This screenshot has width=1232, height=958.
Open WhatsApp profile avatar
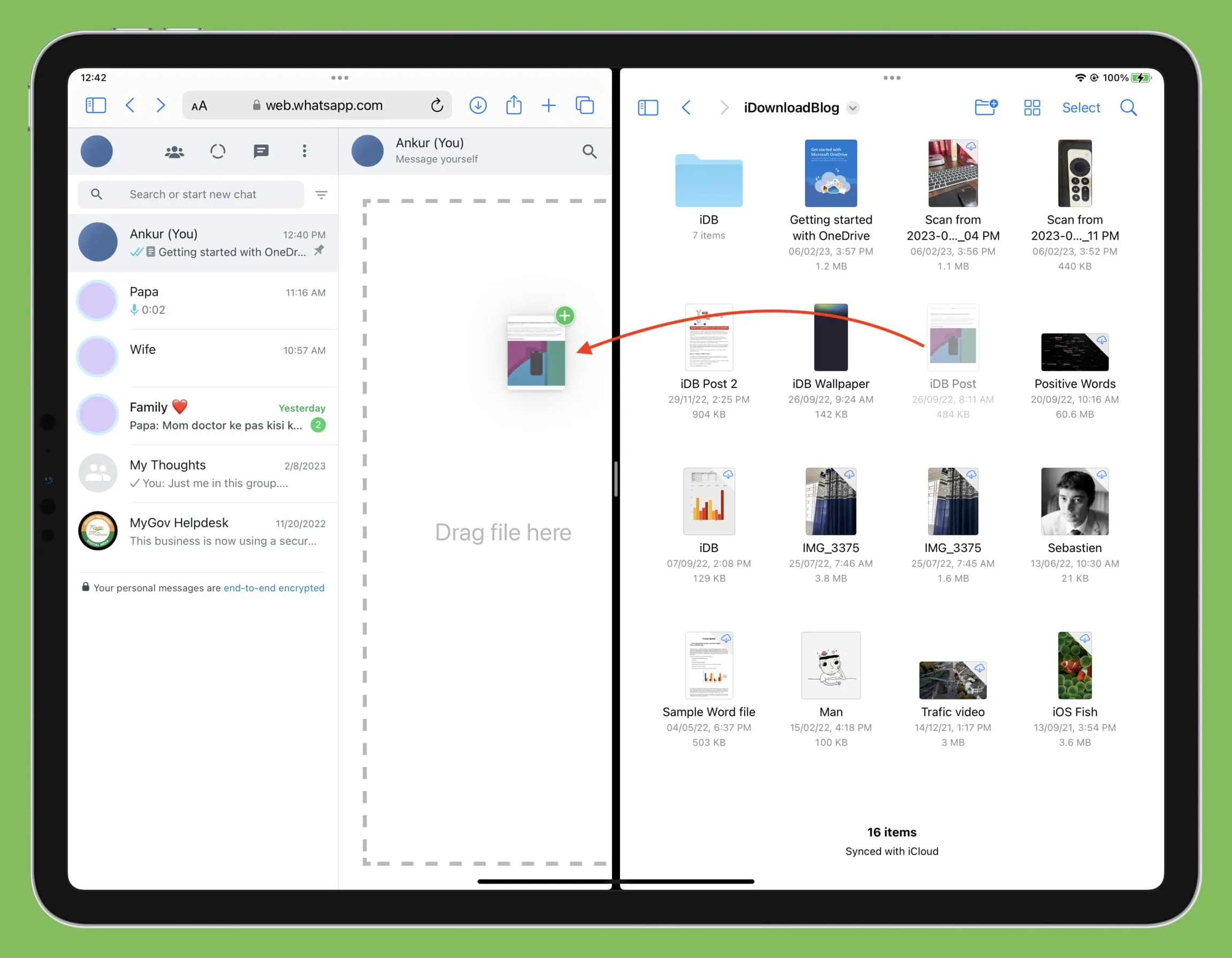click(x=96, y=151)
